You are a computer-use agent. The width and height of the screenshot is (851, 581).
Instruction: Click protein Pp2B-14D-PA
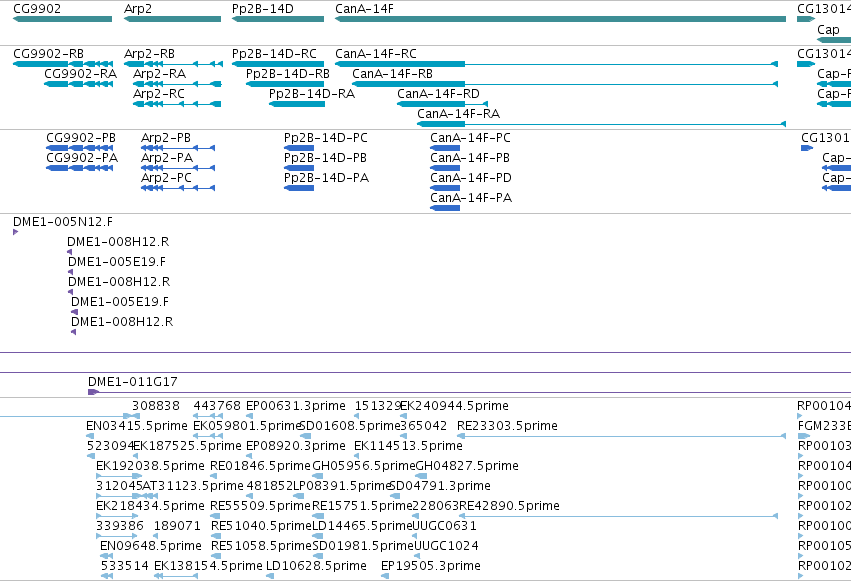pos(299,188)
